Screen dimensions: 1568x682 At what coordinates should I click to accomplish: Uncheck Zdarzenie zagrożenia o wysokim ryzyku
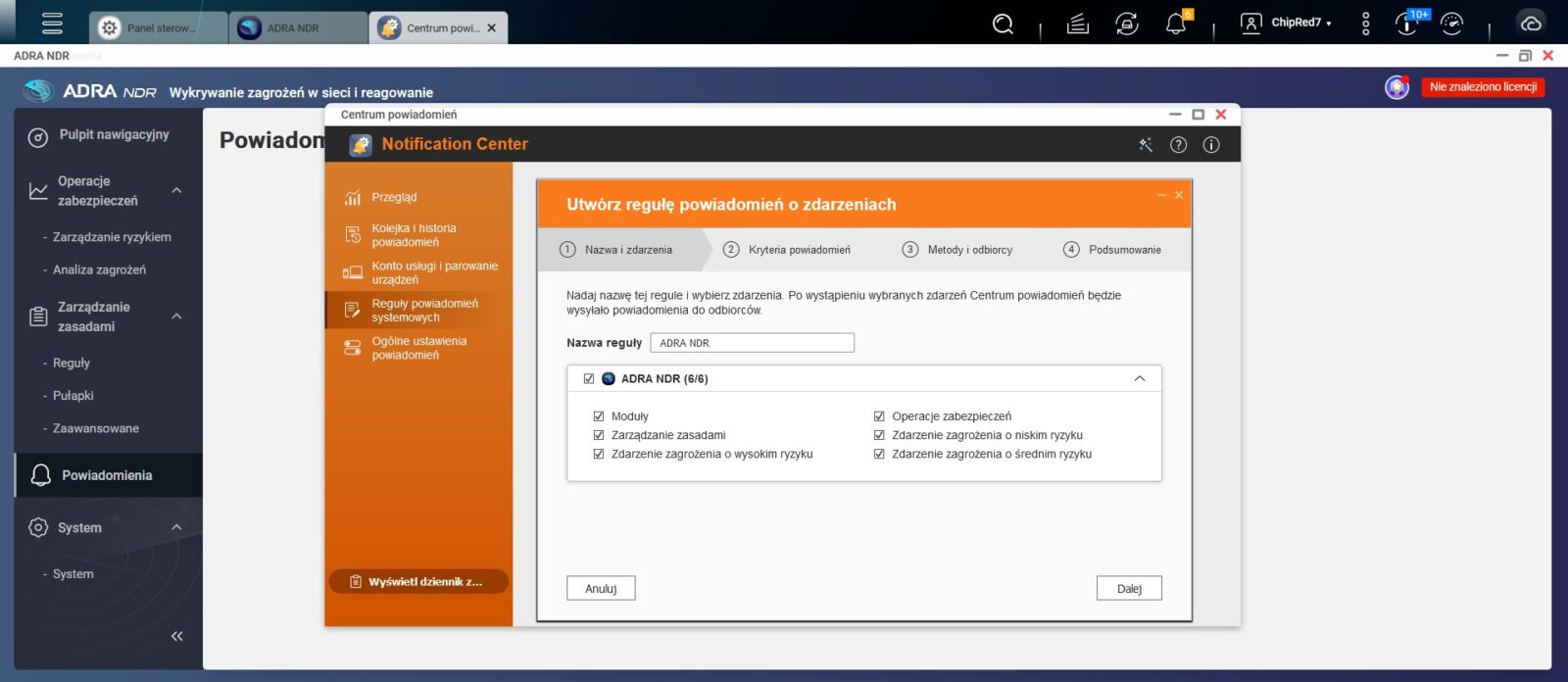[599, 454]
